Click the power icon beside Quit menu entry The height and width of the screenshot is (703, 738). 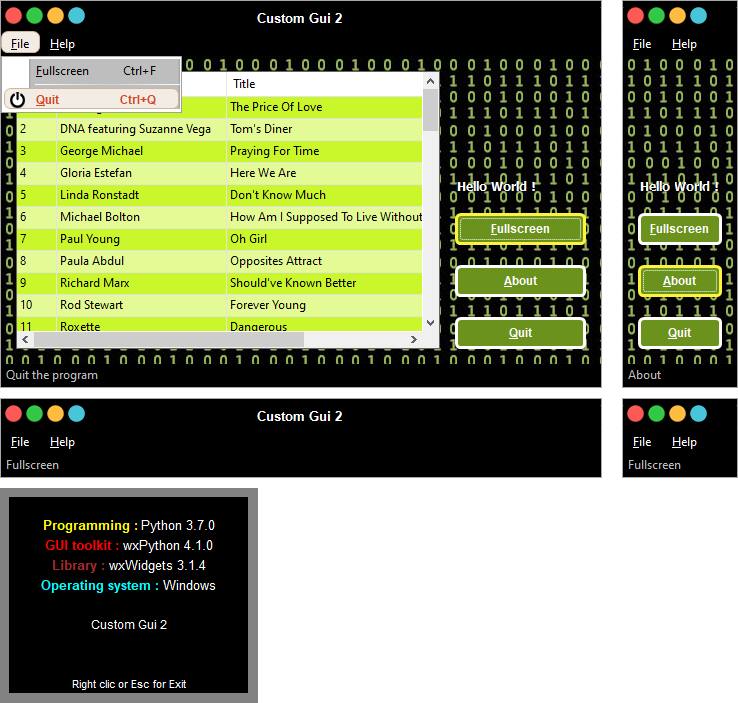click(17, 100)
